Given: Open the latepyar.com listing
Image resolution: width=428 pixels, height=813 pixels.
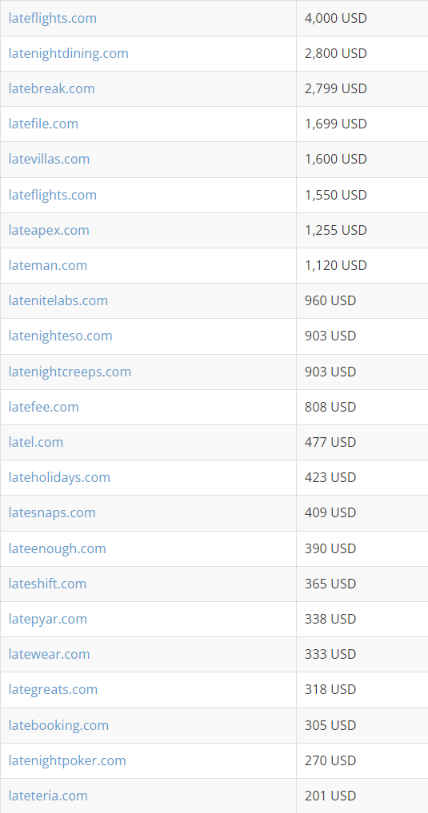Looking at the screenshot, I should pos(48,619).
